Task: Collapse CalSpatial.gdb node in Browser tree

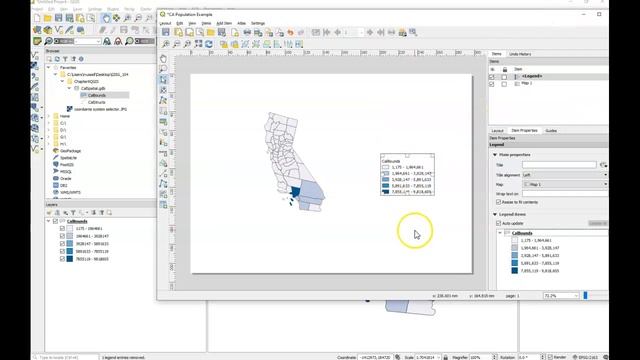Action: point(70,88)
